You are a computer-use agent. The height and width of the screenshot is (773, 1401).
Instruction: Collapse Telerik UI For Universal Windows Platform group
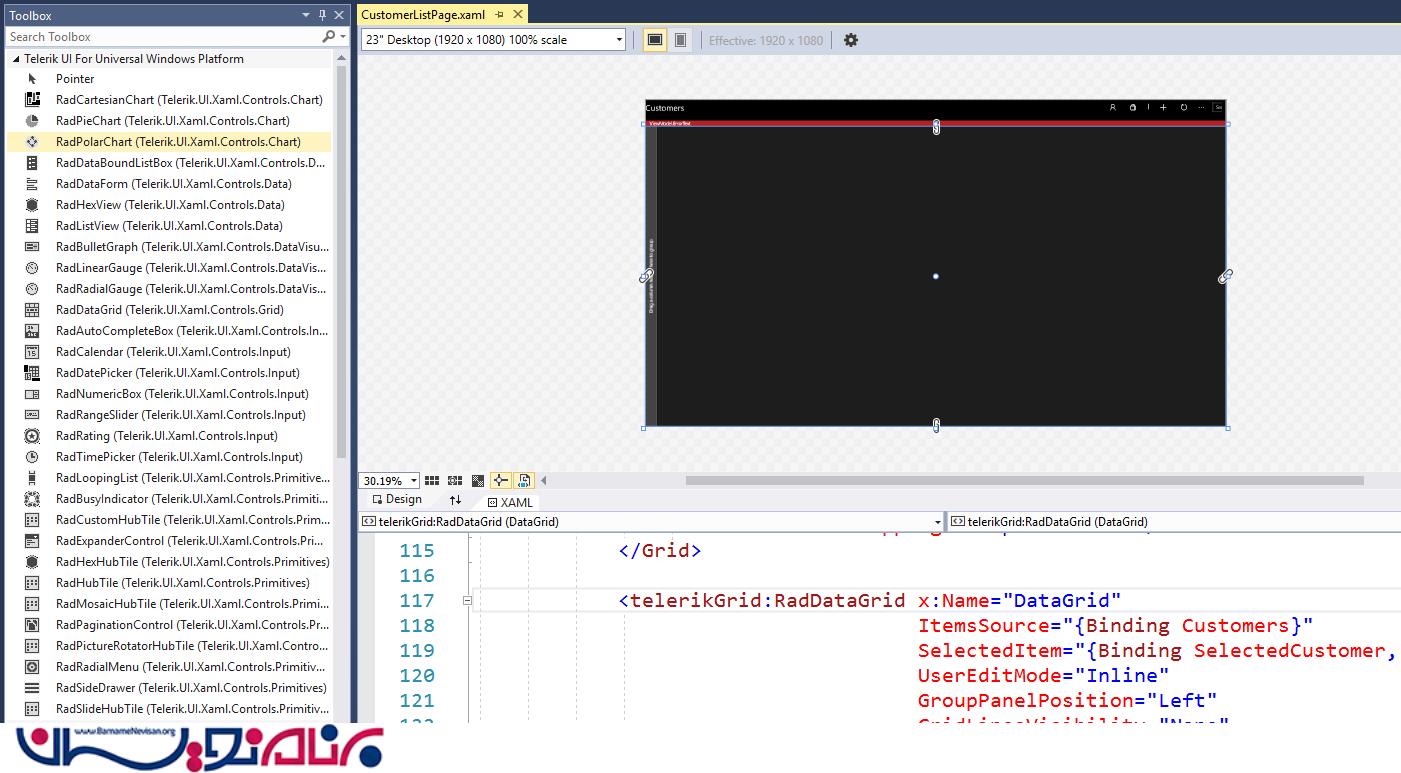(15, 59)
